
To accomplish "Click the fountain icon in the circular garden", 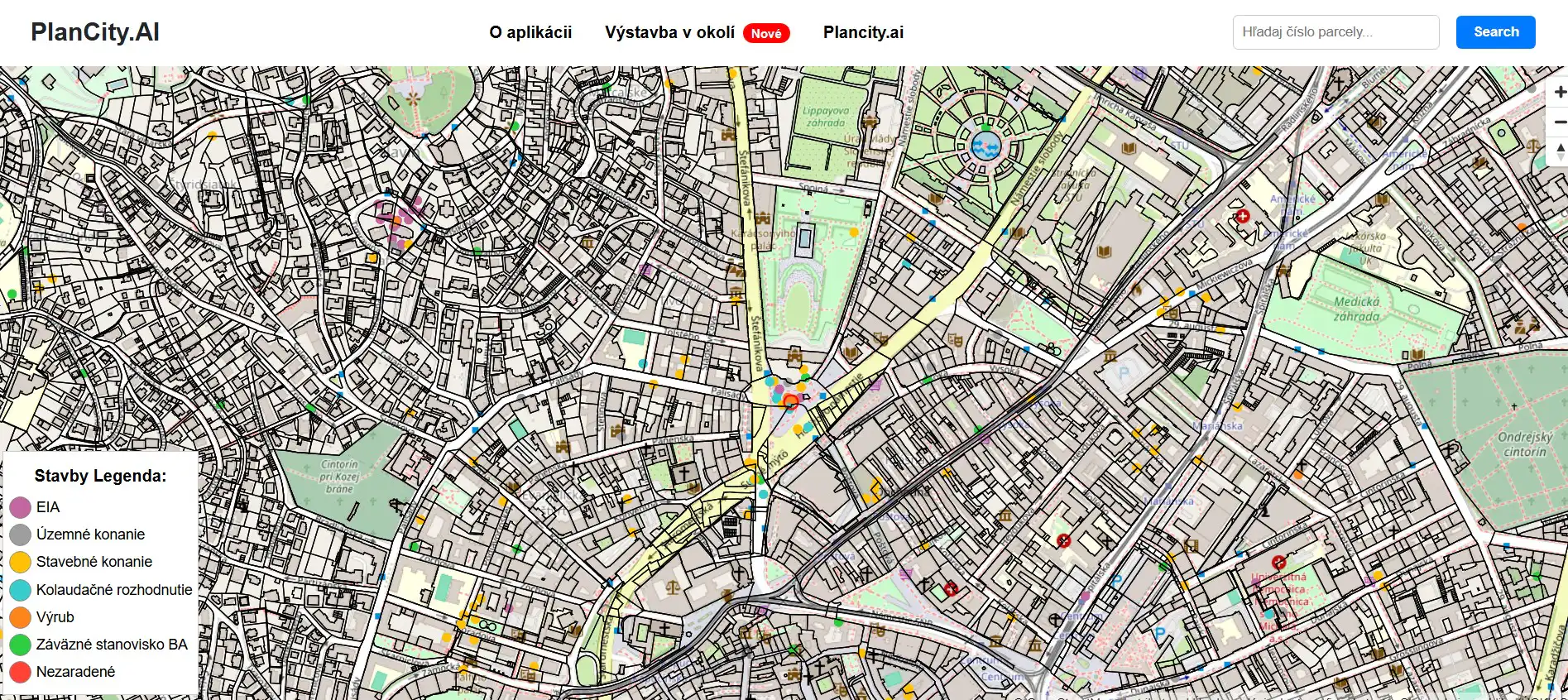I will [x=985, y=146].
